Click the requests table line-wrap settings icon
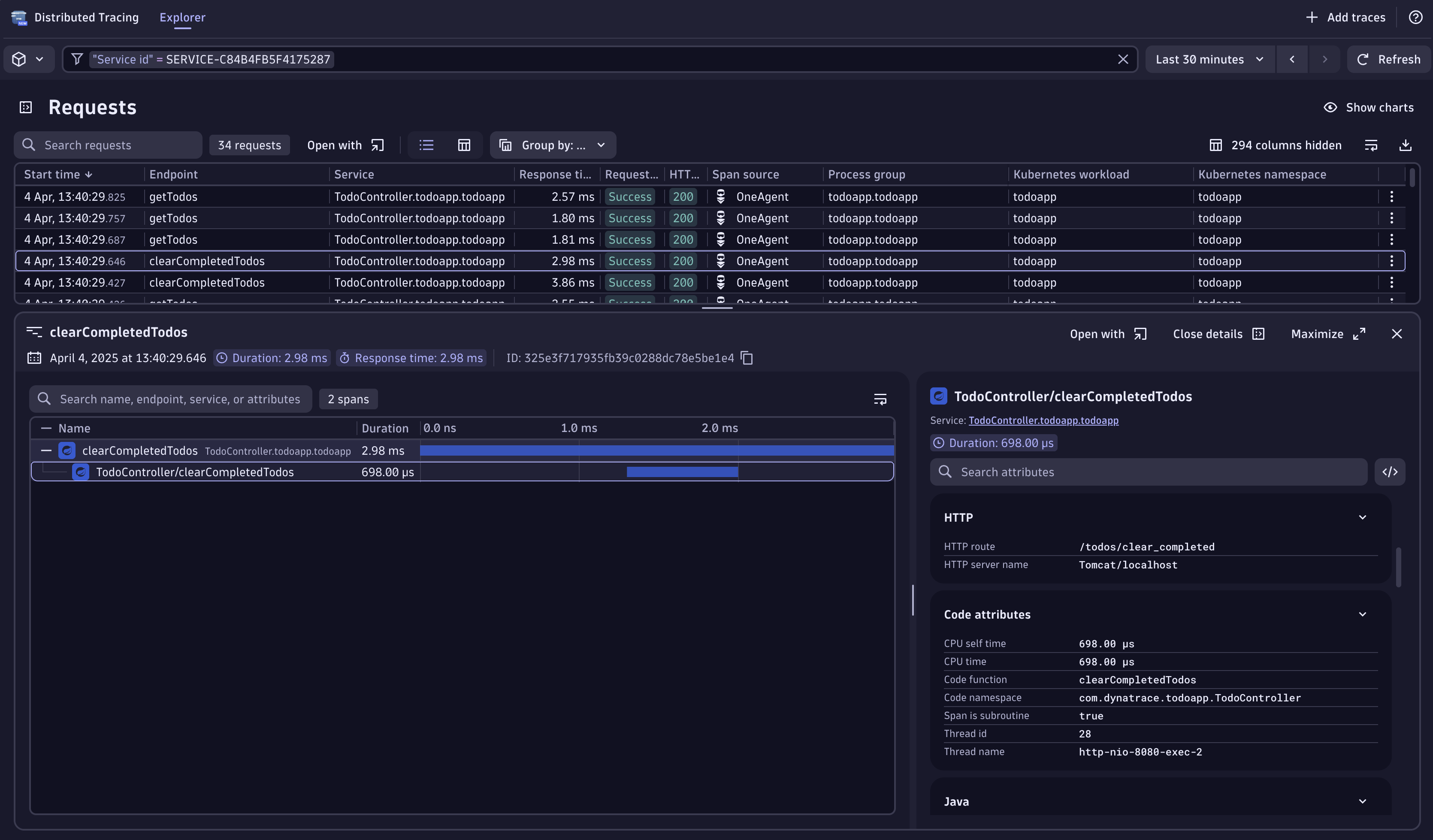 pos(1371,145)
